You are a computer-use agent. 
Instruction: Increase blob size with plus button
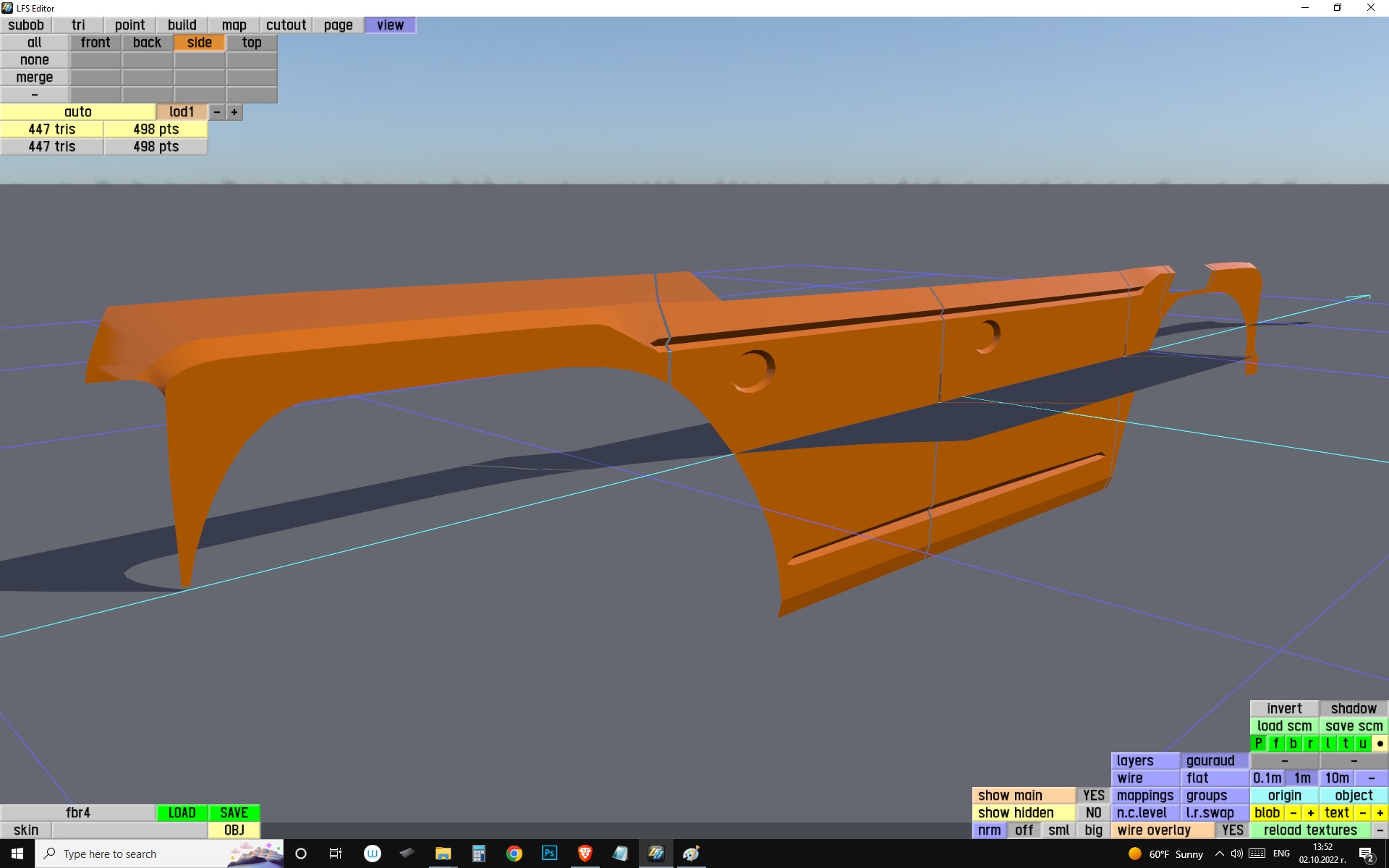(x=1310, y=813)
